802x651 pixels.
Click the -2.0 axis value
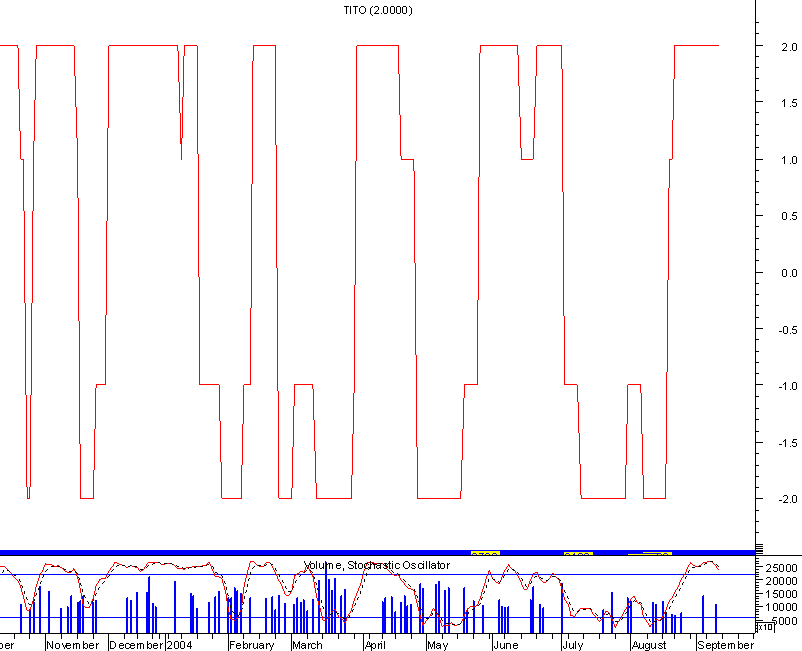pyautogui.click(x=788, y=499)
